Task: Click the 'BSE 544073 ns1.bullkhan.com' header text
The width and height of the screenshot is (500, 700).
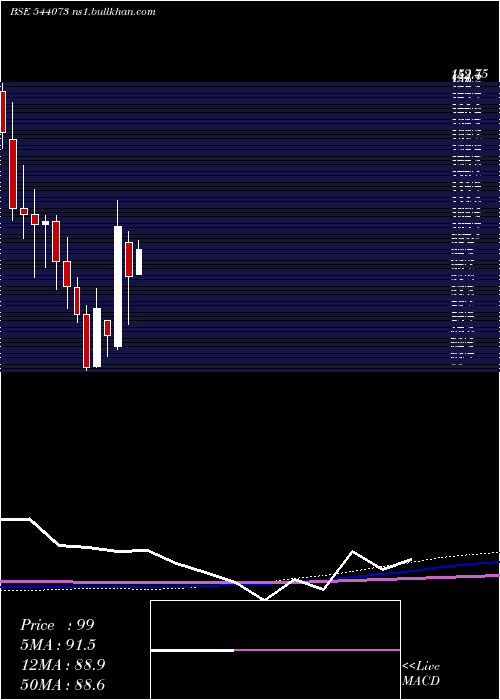Action: tap(83, 12)
